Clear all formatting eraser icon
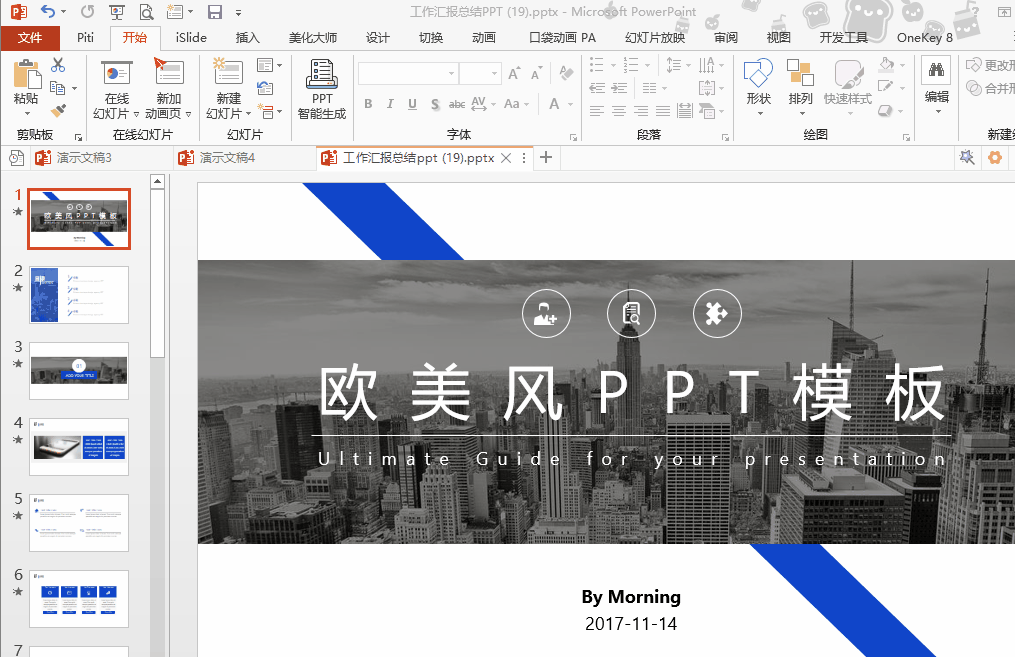Image resolution: width=1015 pixels, height=657 pixels. [x=566, y=73]
